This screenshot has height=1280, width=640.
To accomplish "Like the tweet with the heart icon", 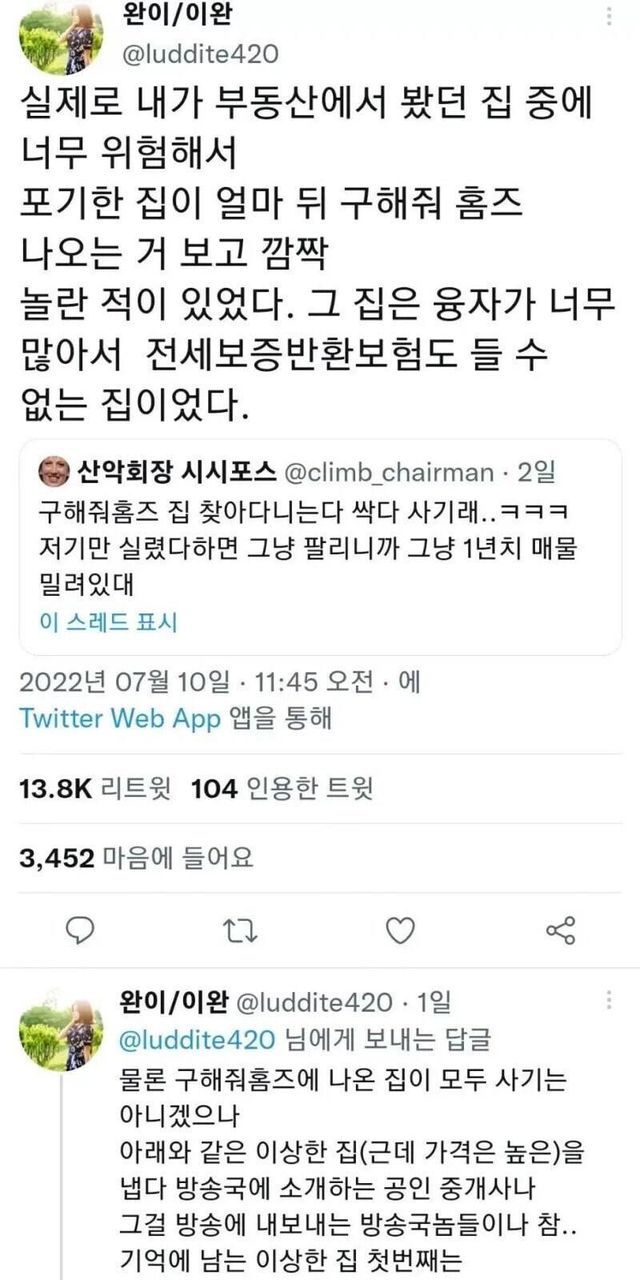I will pyautogui.click(x=400, y=930).
